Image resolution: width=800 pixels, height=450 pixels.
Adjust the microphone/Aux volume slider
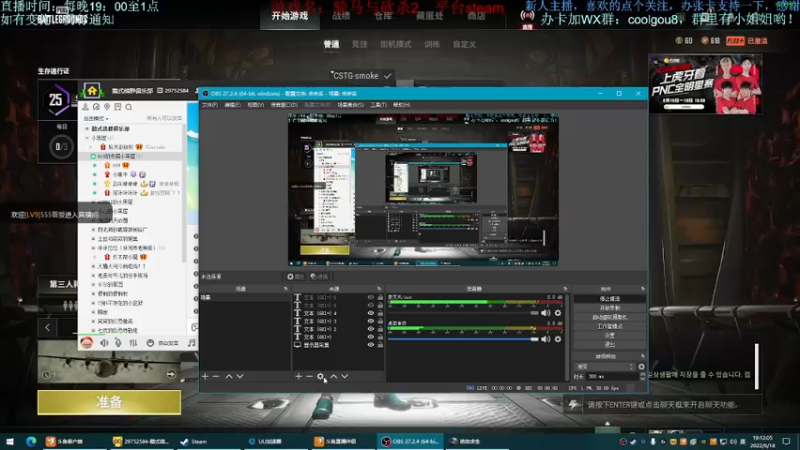point(463,313)
